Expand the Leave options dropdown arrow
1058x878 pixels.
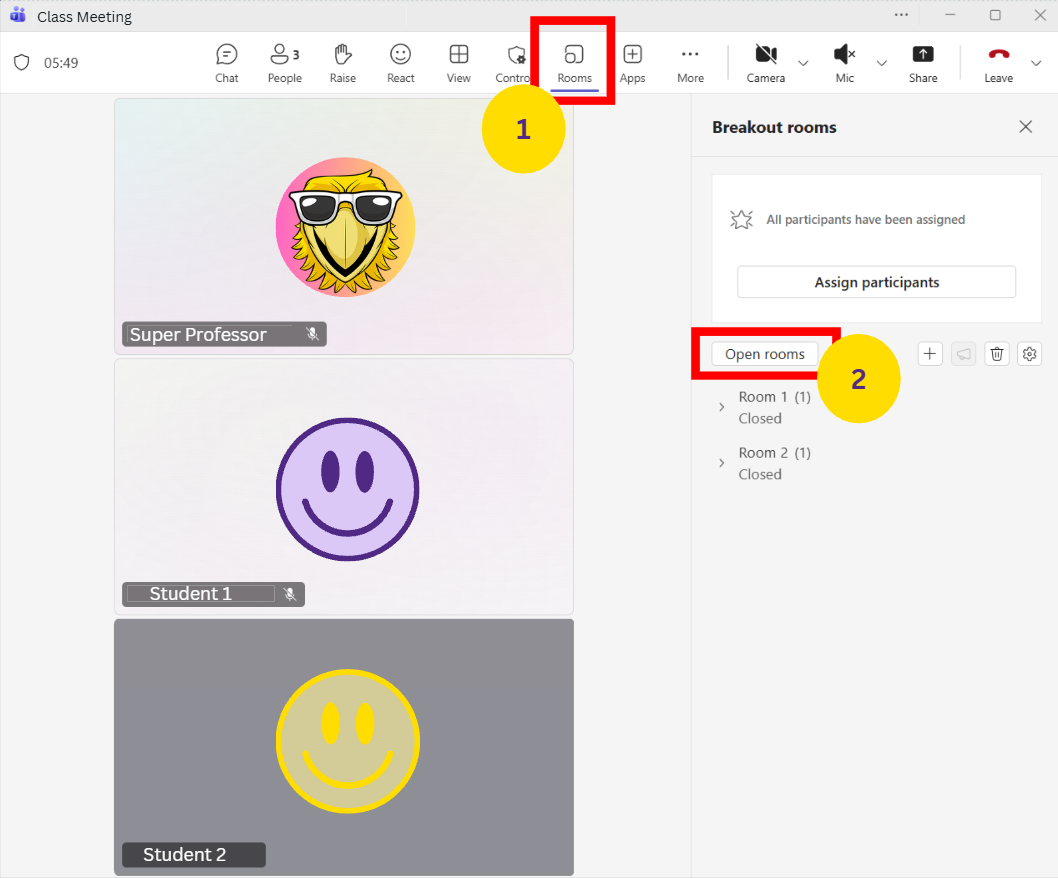(1036, 63)
